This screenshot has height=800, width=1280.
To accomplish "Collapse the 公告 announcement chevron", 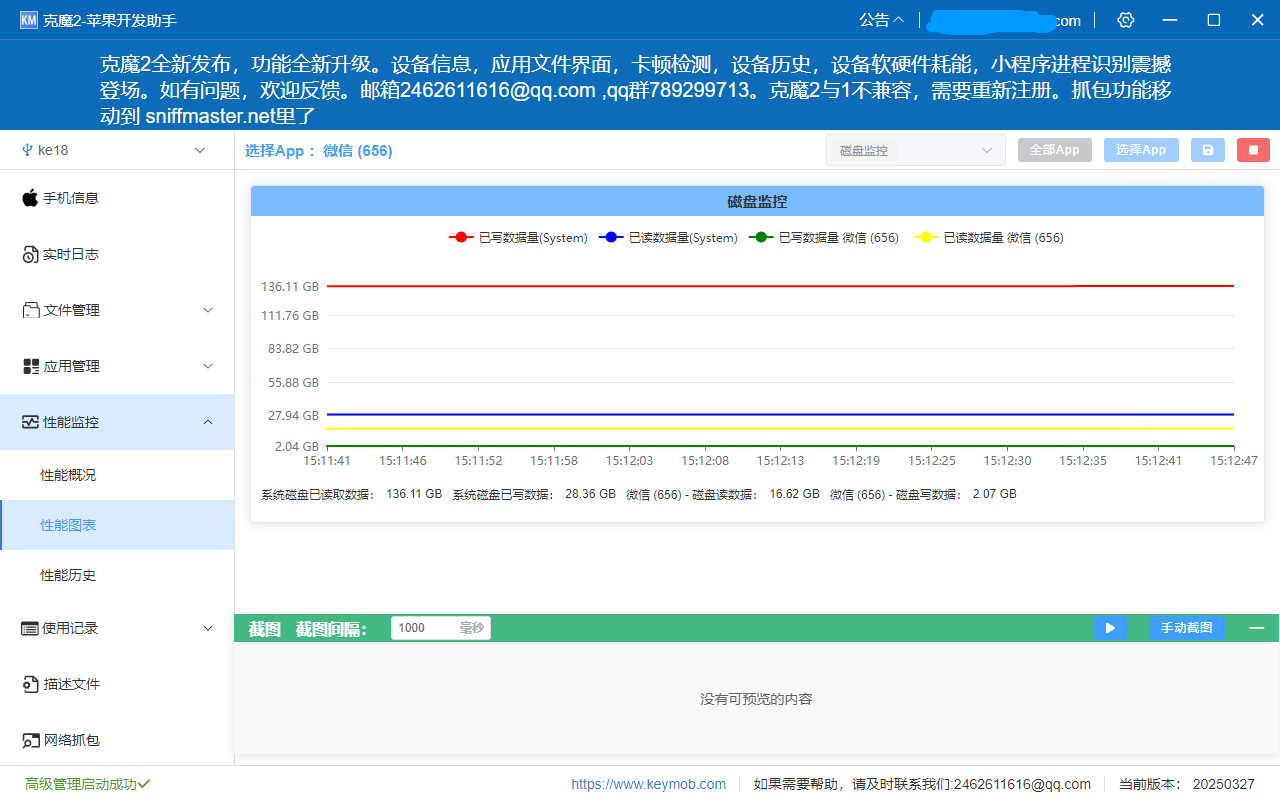I will click(898, 20).
